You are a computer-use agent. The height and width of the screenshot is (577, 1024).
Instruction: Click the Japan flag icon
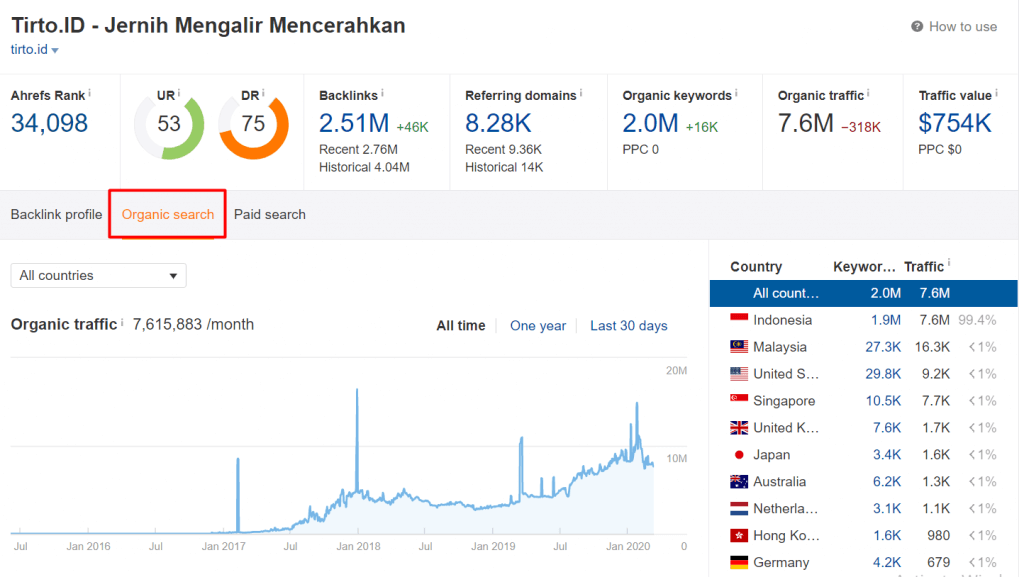tap(739, 455)
